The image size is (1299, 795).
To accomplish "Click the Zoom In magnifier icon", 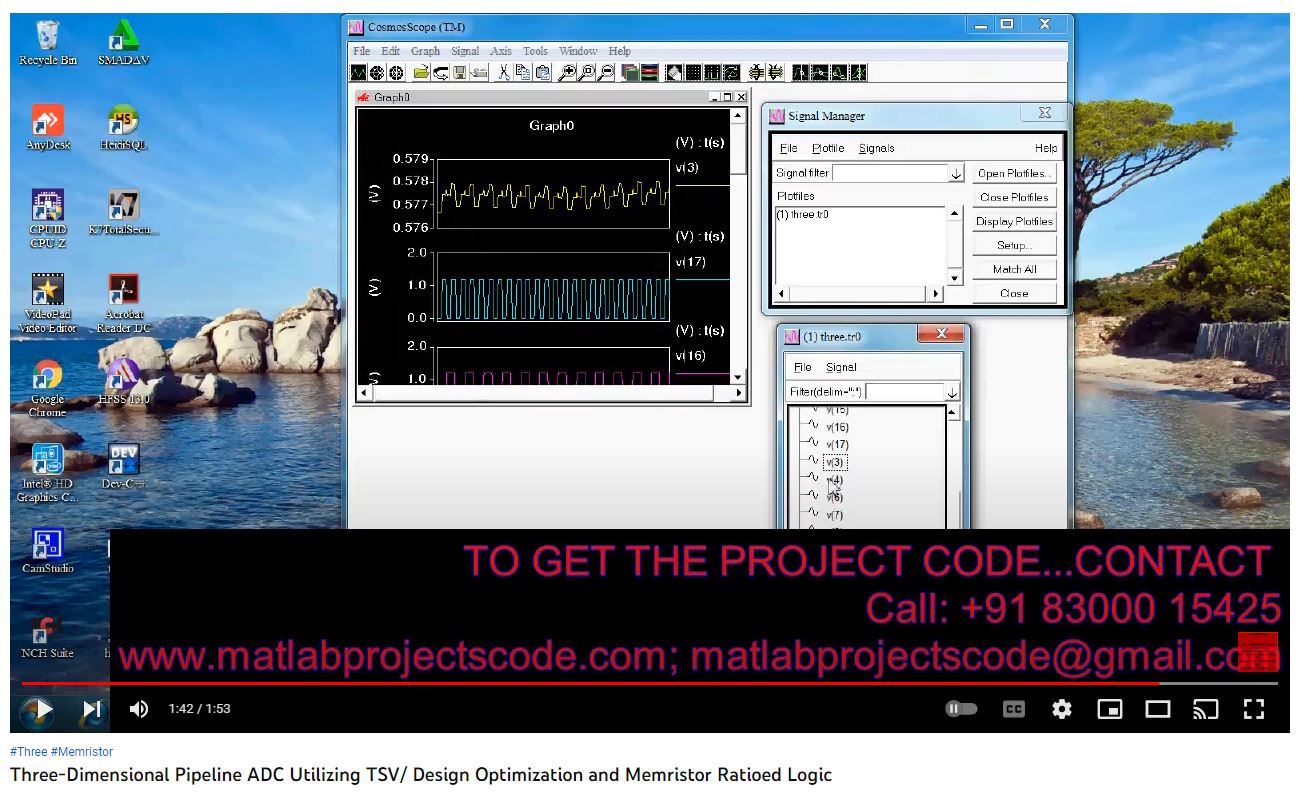I will click(567, 72).
